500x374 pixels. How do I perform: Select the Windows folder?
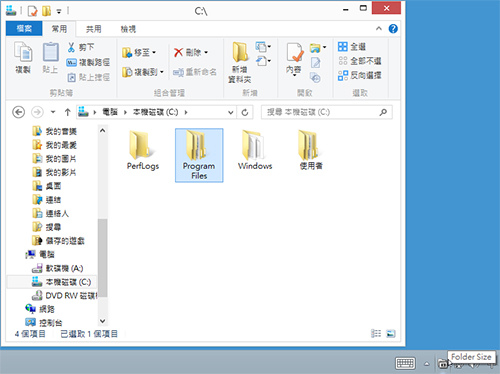click(255, 151)
